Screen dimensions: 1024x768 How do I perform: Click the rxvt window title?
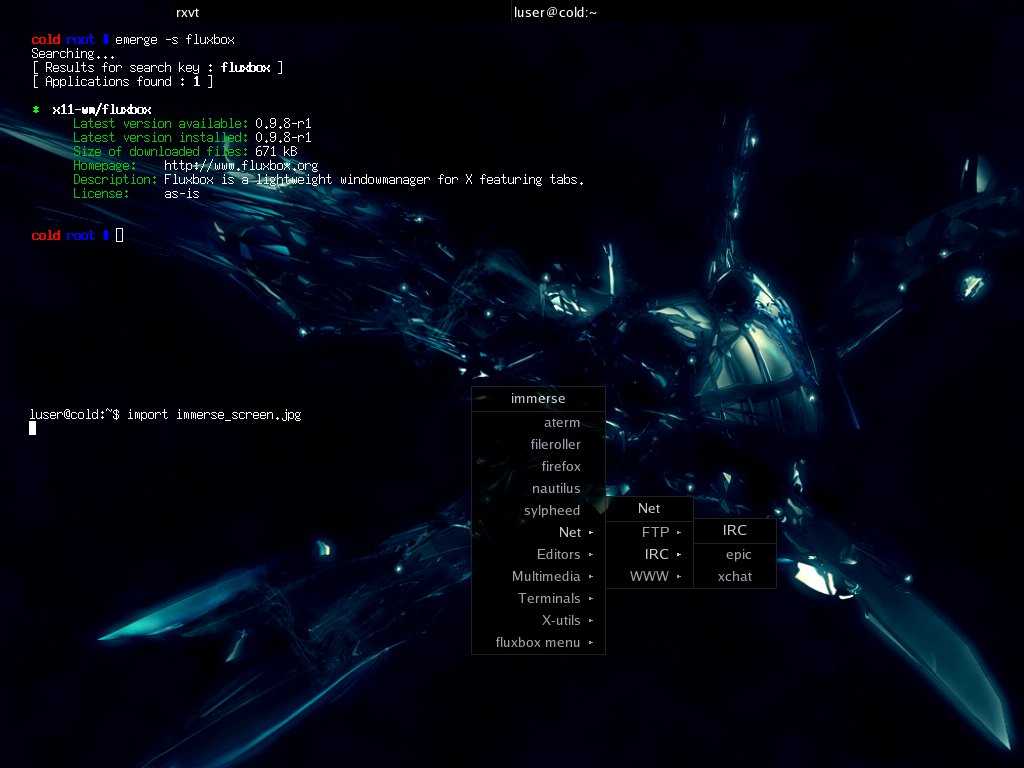coord(188,12)
